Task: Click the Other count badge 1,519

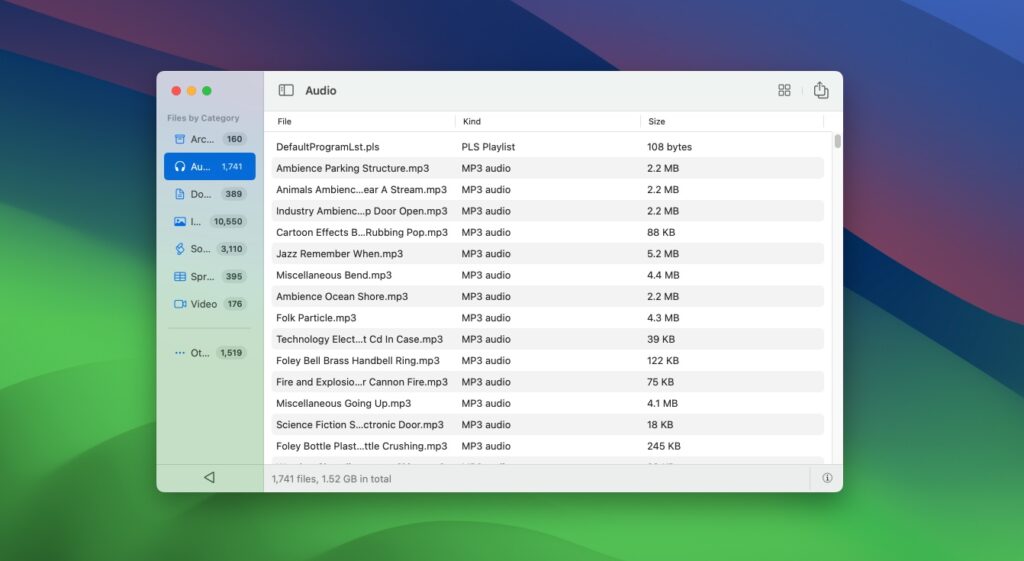Action: pos(231,353)
